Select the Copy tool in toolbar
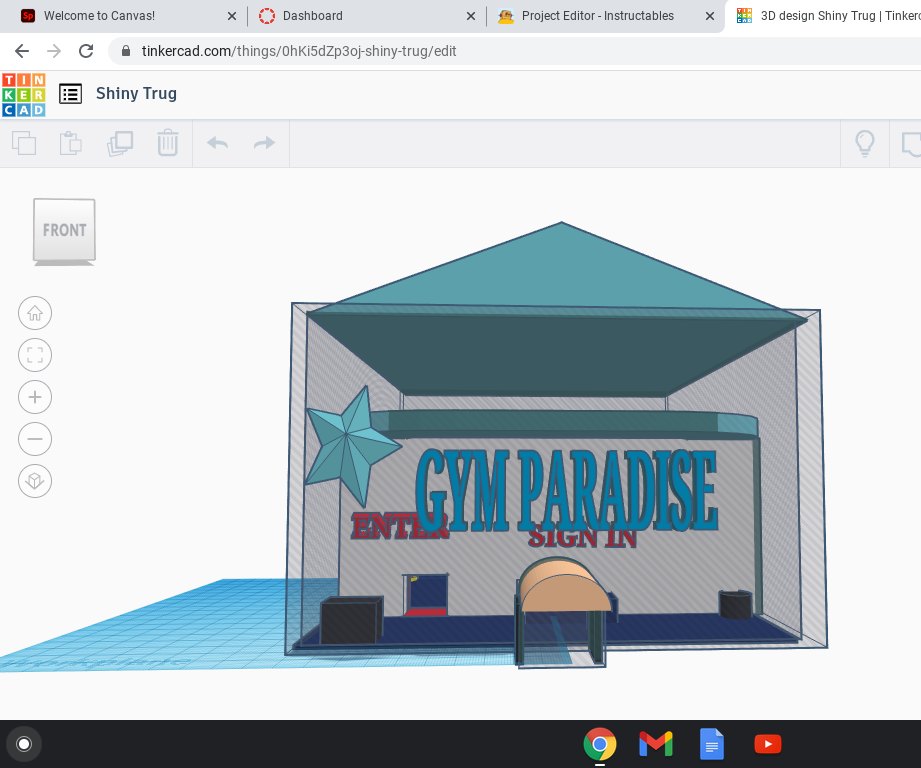This screenshot has width=921, height=768. 24,143
